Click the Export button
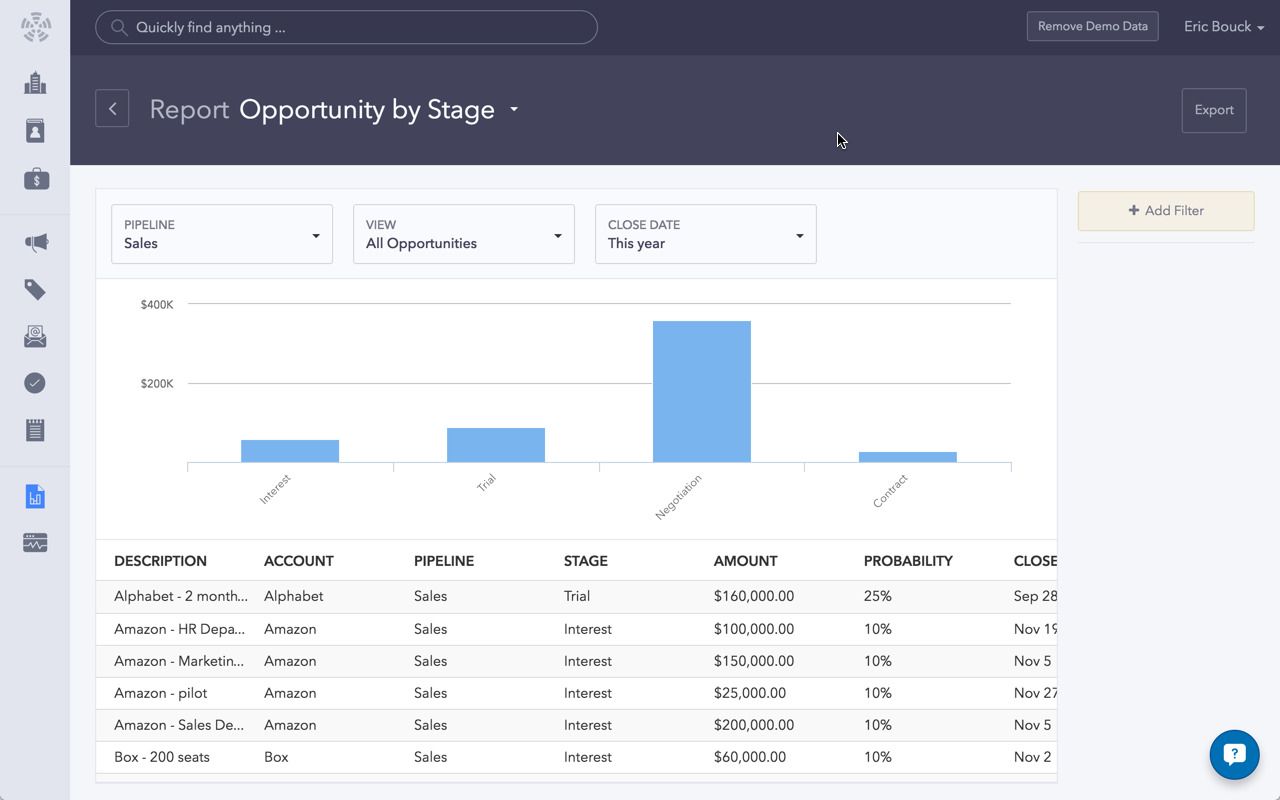This screenshot has height=800, width=1280. 1213,110
